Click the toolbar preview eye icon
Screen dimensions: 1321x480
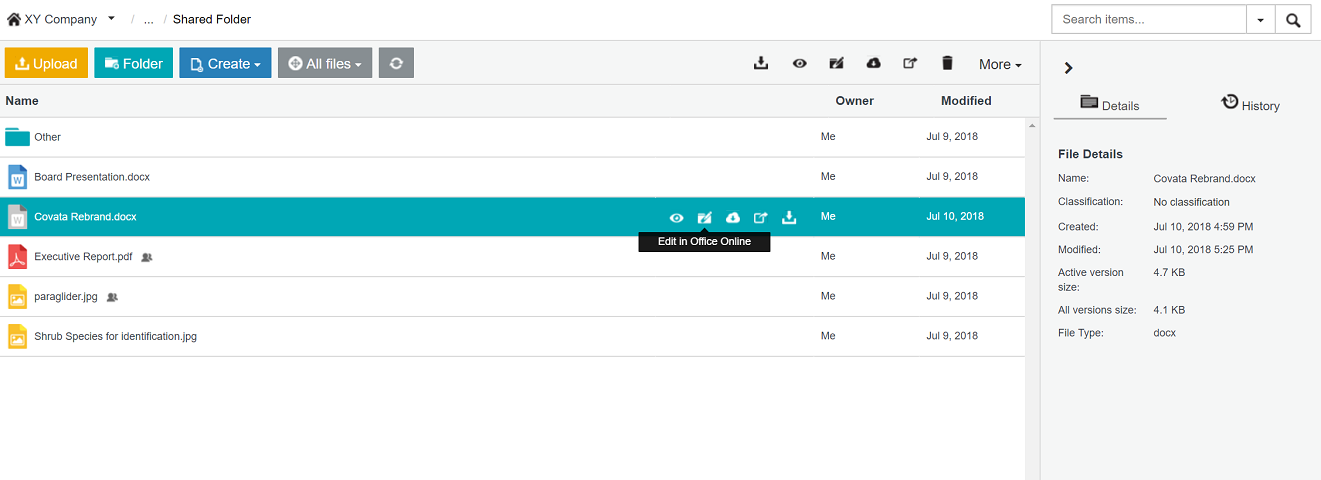point(800,63)
